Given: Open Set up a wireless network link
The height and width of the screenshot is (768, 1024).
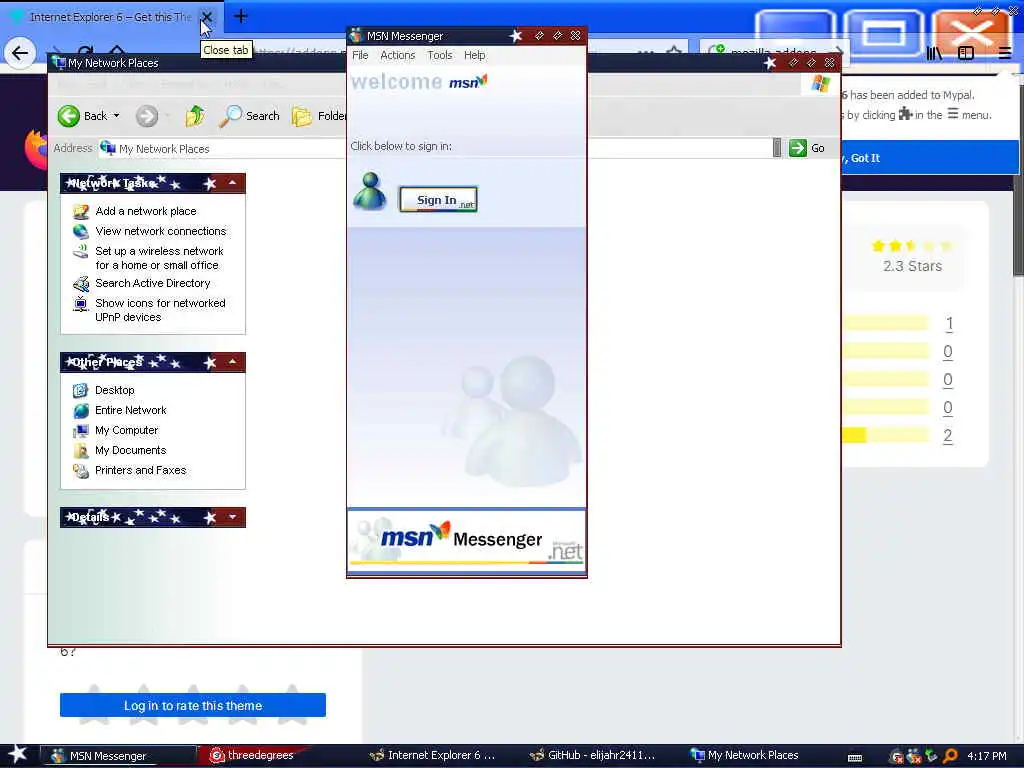Looking at the screenshot, I should click(x=159, y=258).
